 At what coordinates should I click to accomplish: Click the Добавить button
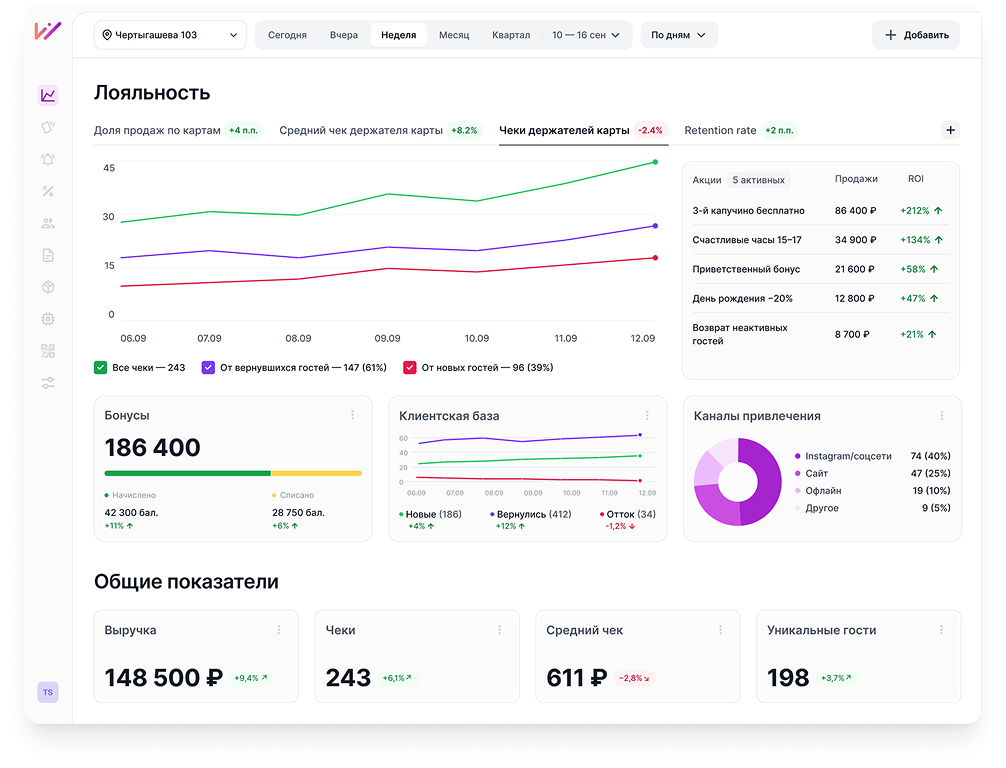(x=916, y=35)
